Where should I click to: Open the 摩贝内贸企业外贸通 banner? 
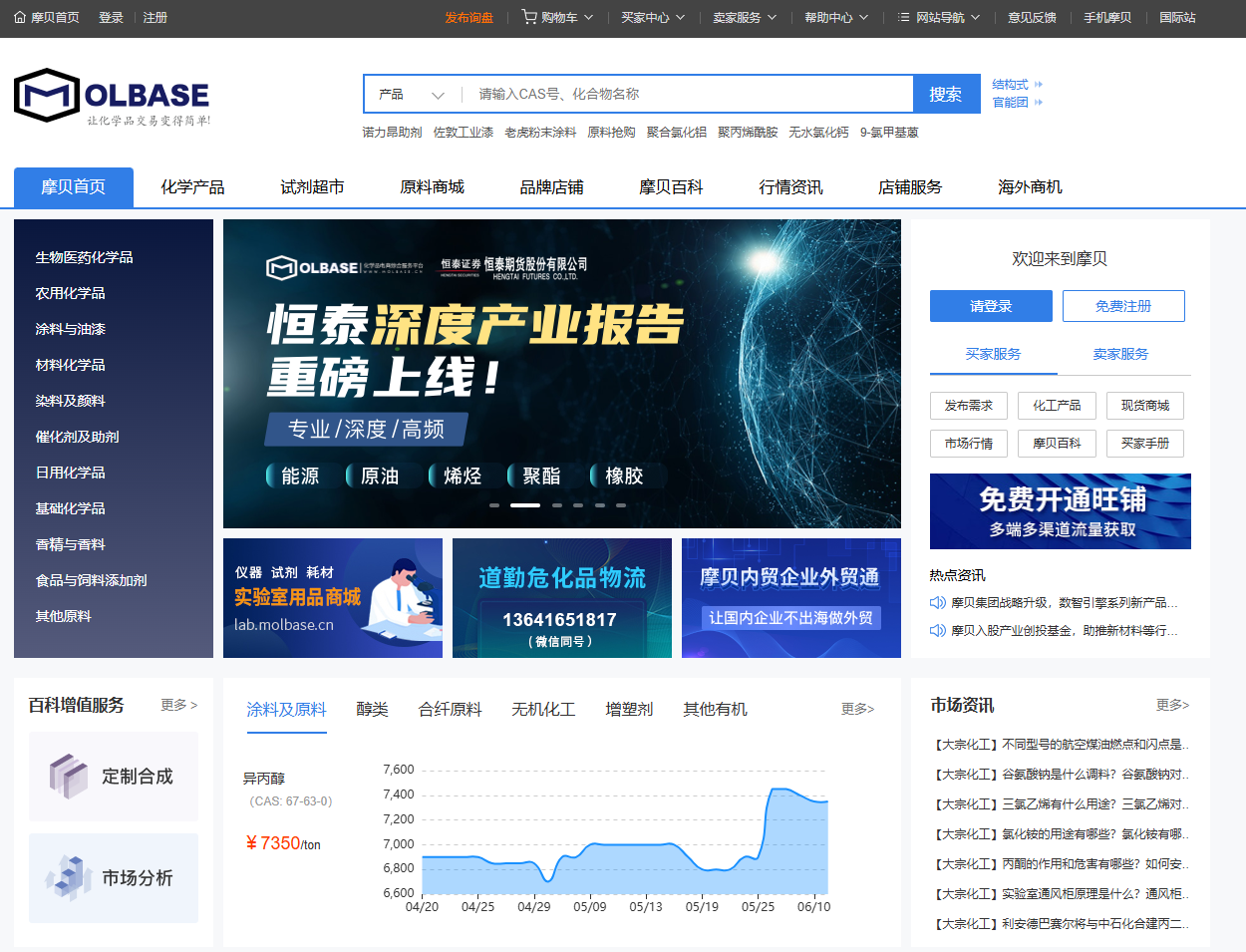791,598
